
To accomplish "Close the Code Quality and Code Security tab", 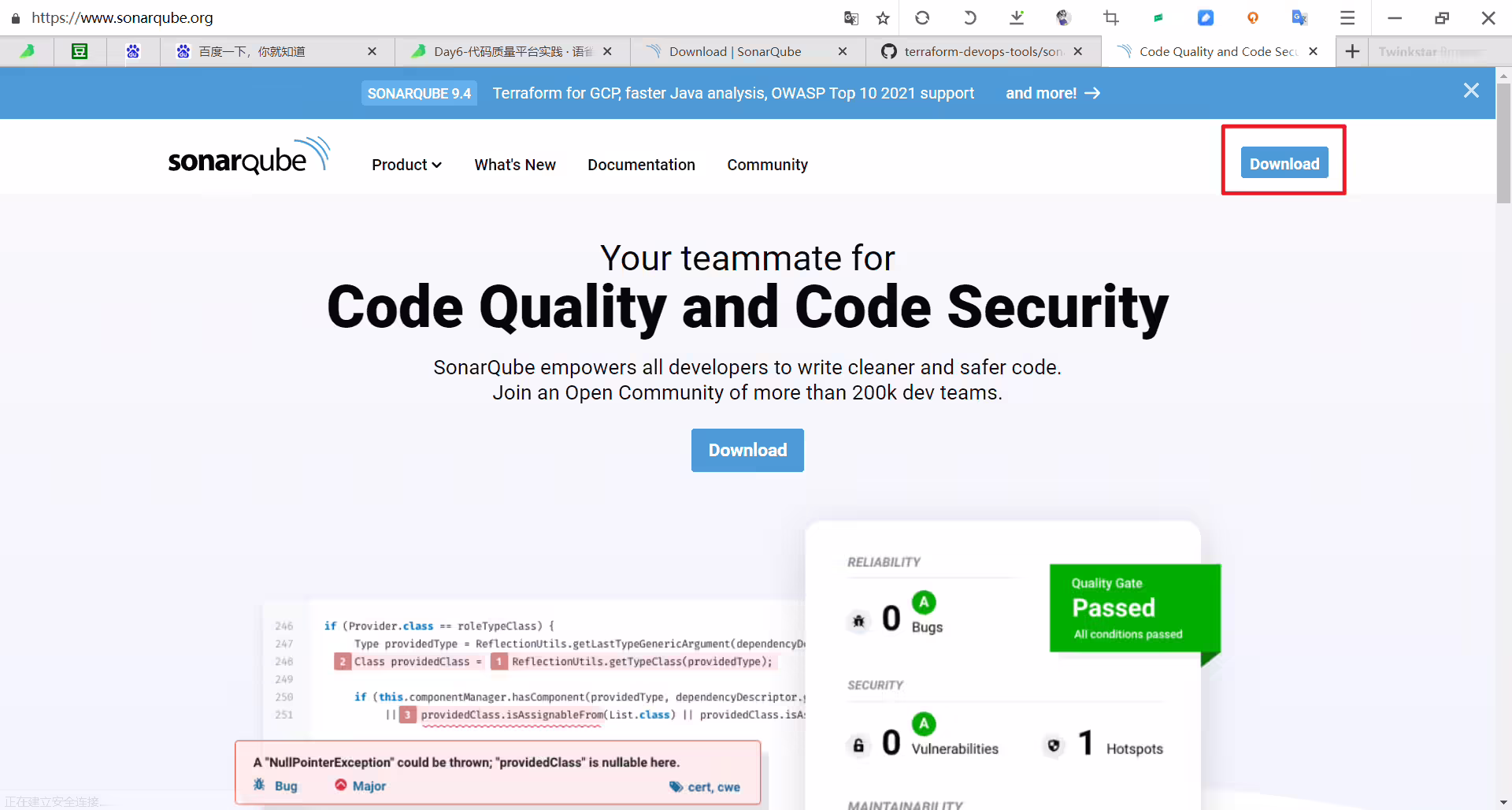I will pyautogui.click(x=1313, y=51).
